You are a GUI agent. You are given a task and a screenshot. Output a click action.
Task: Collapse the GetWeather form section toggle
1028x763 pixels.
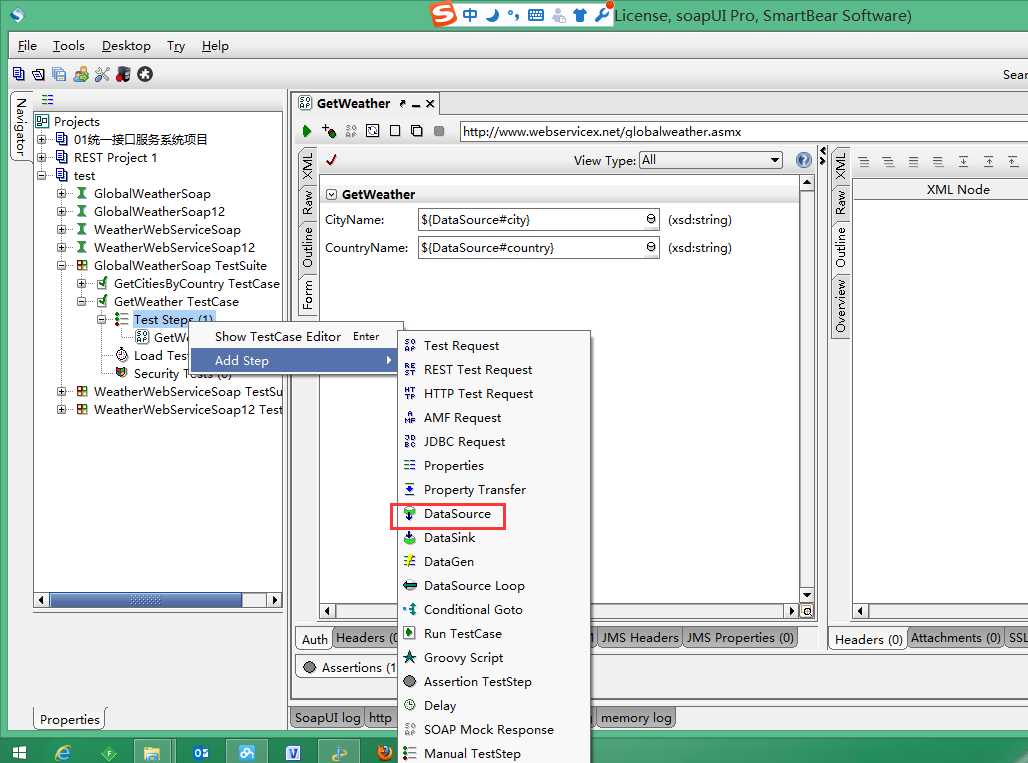pos(332,195)
